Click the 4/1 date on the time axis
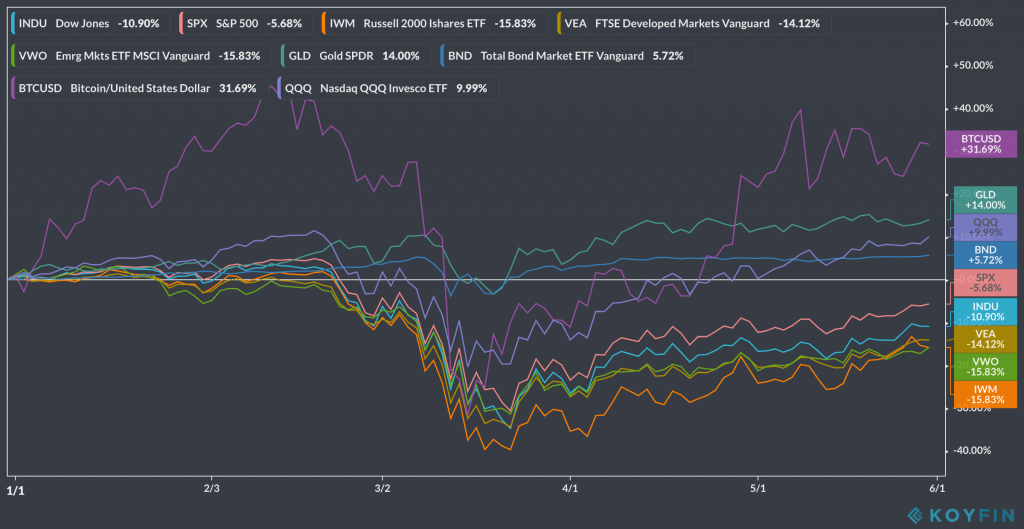 [571, 490]
